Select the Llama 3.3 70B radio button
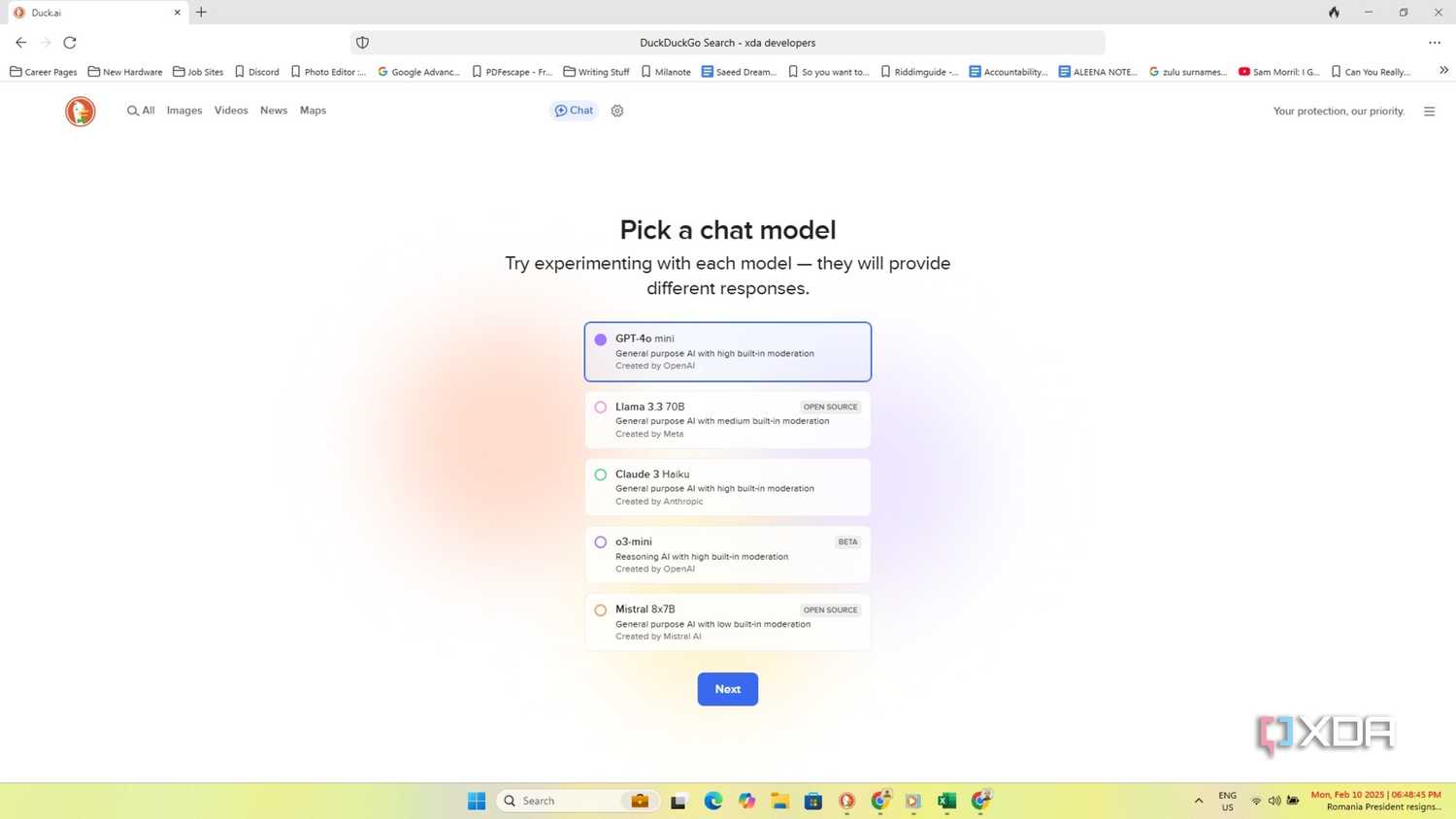Image resolution: width=1456 pixels, height=819 pixels. tap(601, 408)
